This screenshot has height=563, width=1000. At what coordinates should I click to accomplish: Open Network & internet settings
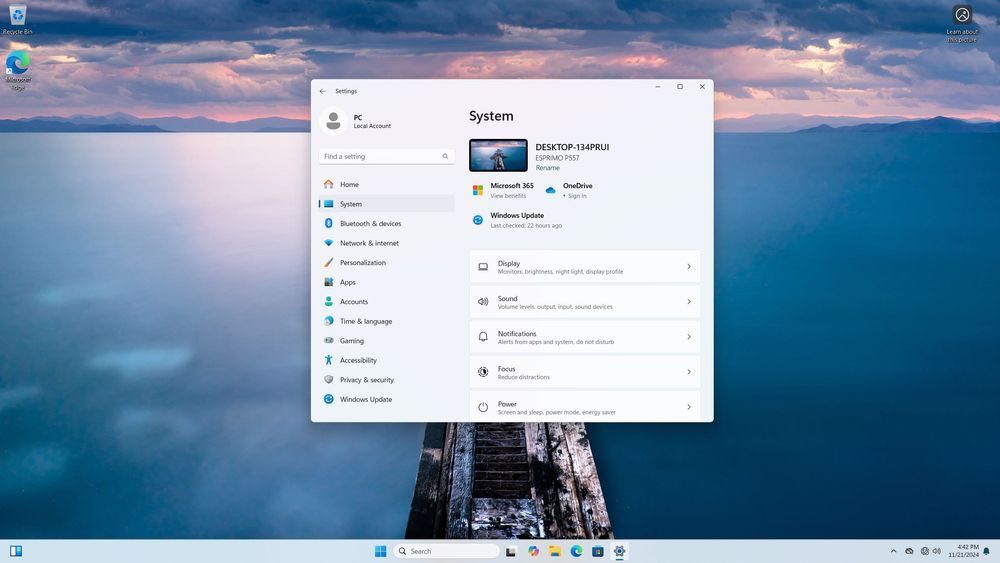click(386, 243)
